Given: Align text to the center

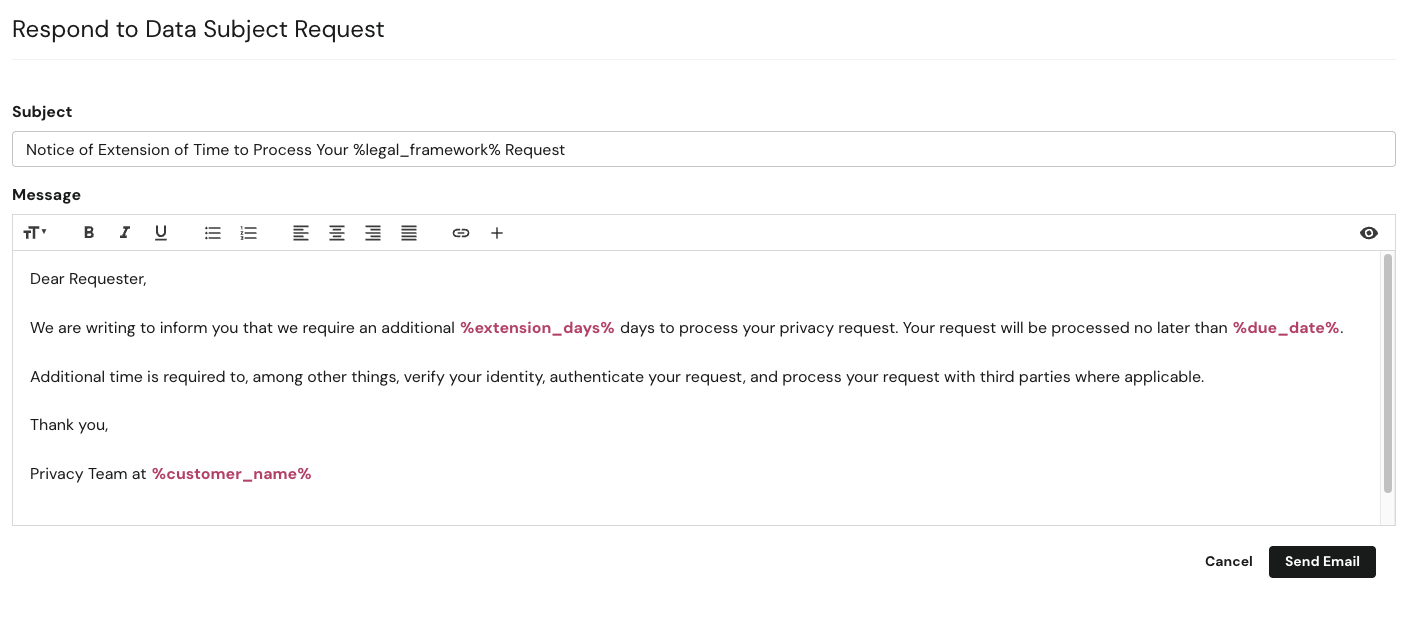Looking at the screenshot, I should 336,232.
